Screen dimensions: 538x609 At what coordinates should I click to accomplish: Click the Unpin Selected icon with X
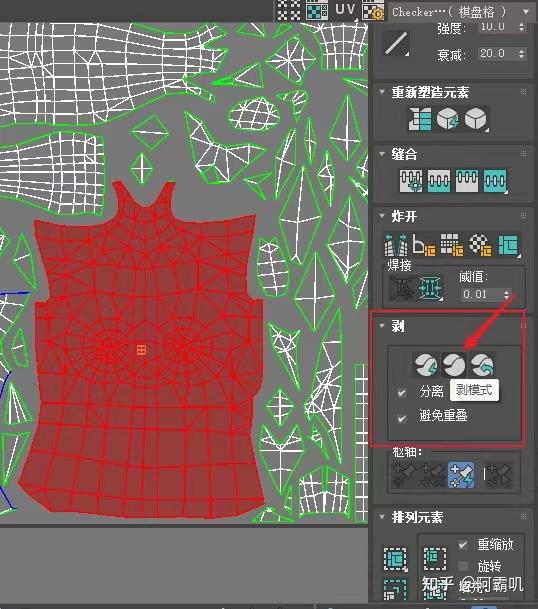[433, 475]
